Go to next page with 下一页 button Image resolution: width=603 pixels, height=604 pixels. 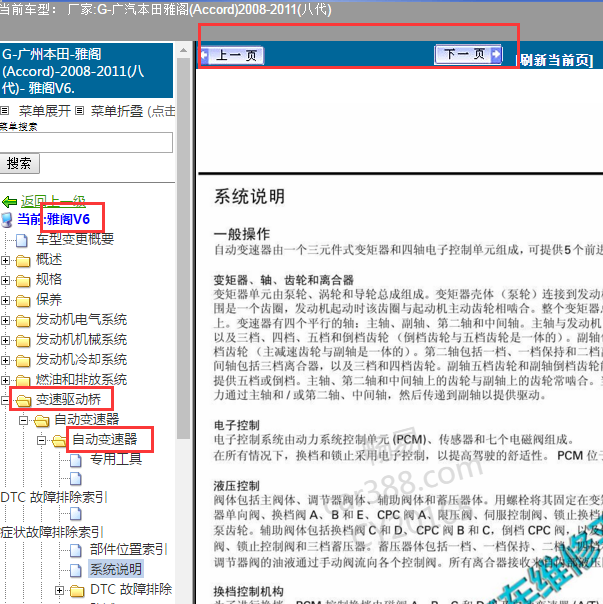tap(468, 54)
